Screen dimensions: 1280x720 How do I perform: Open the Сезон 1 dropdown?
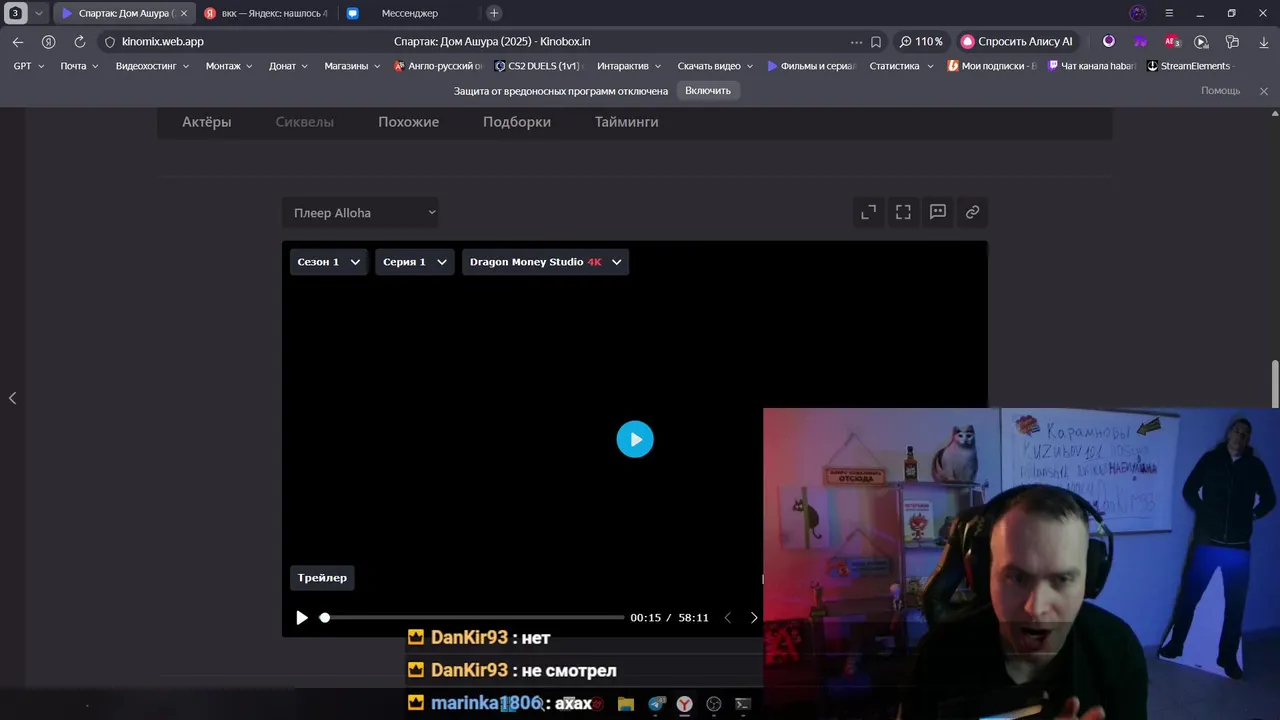328,262
